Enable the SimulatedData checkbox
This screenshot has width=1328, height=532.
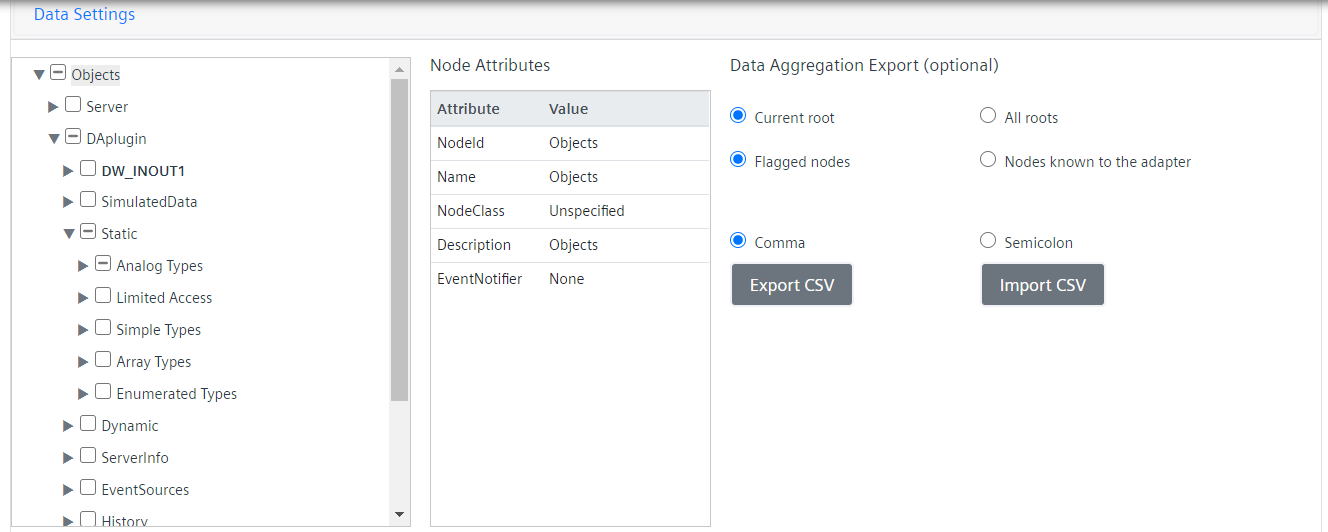[88, 201]
